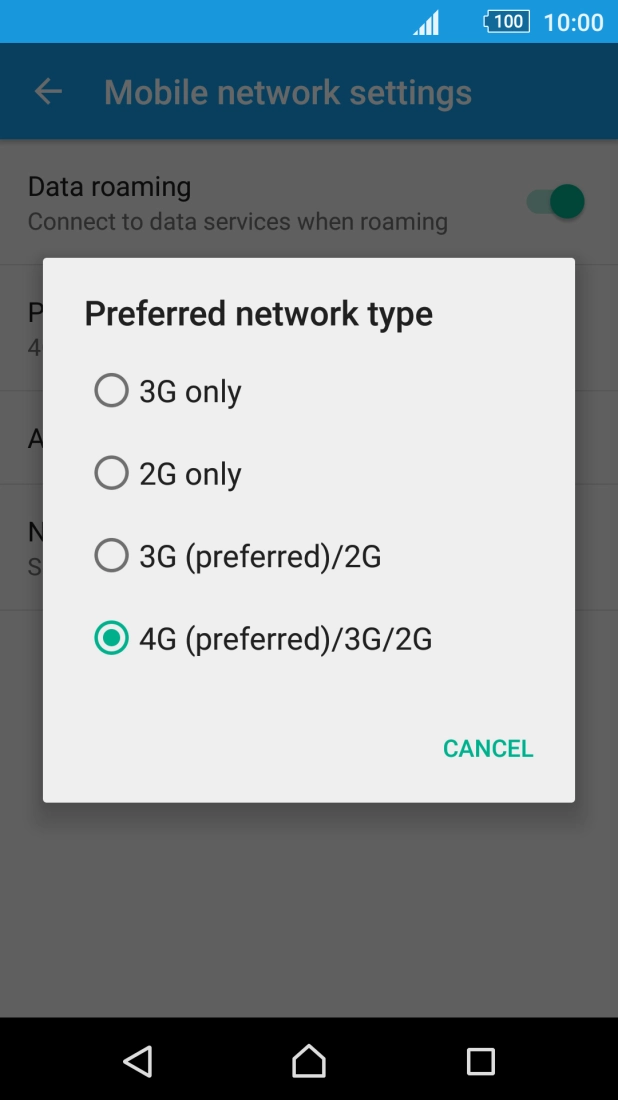Dismiss the dialog with CANCEL
This screenshot has height=1100, width=618.
tap(487, 748)
